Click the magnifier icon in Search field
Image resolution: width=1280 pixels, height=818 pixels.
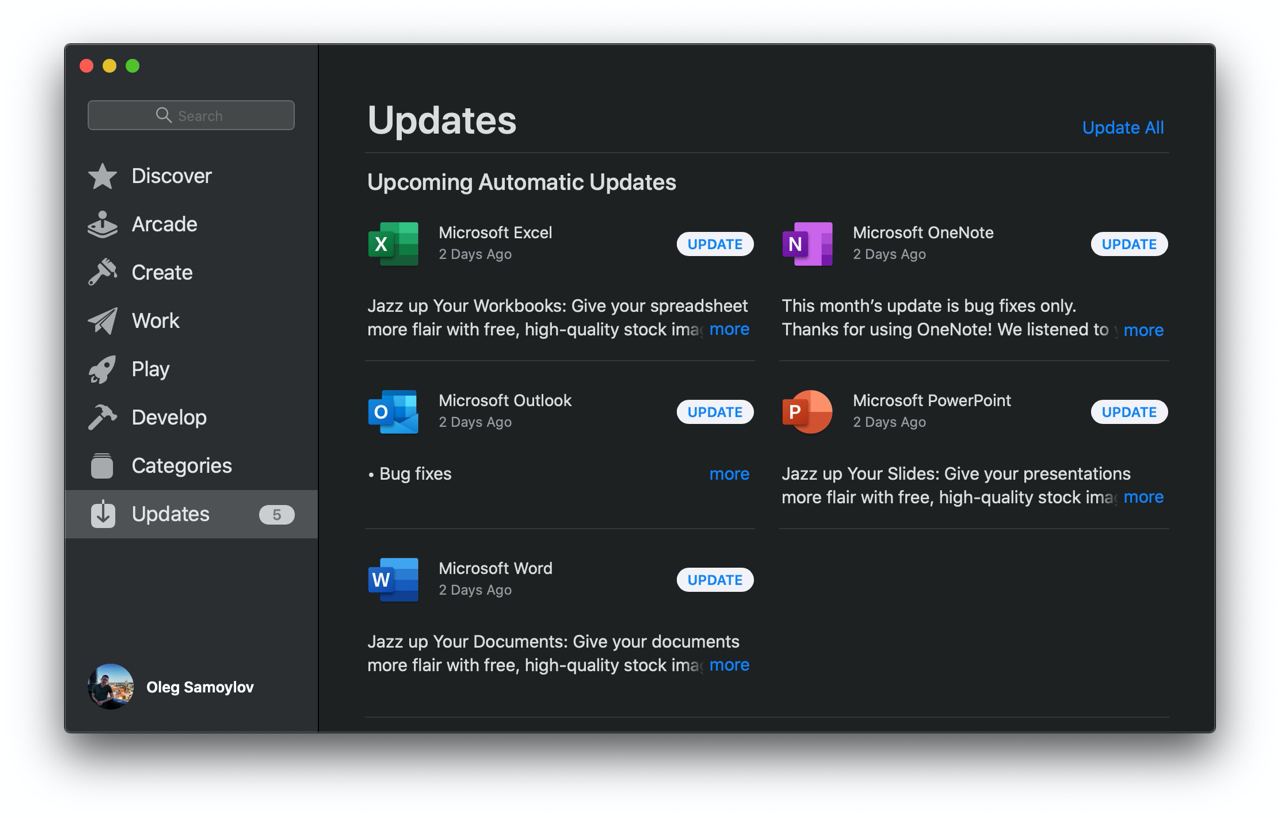[x=164, y=115]
